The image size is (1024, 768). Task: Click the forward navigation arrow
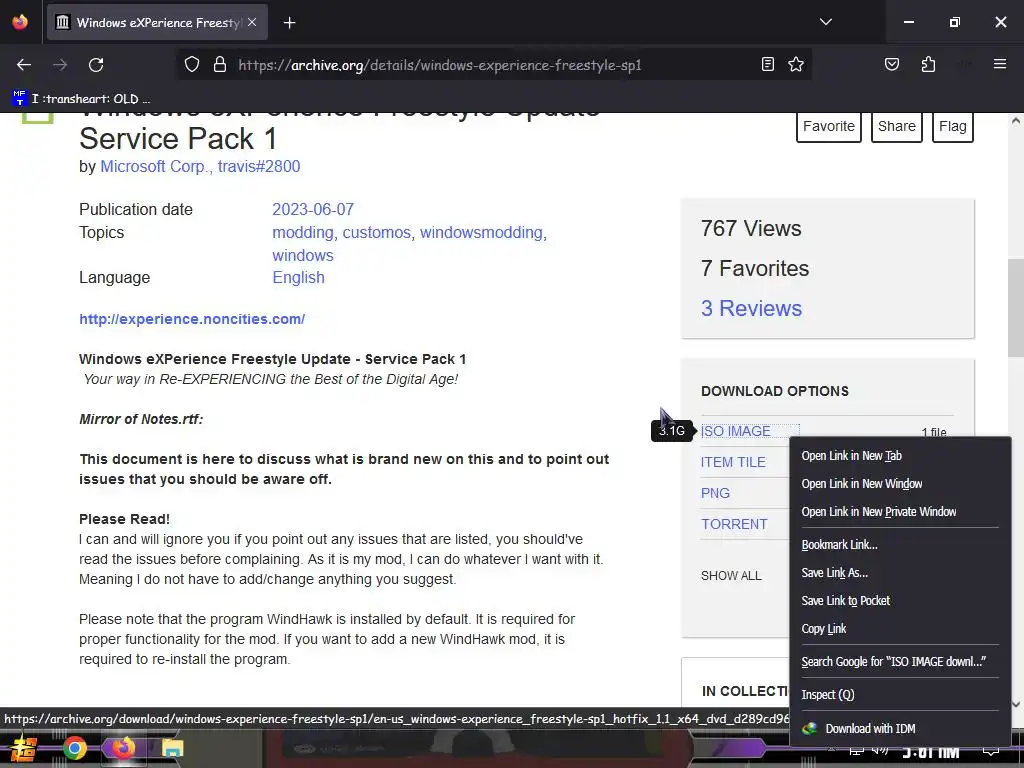coord(60,65)
